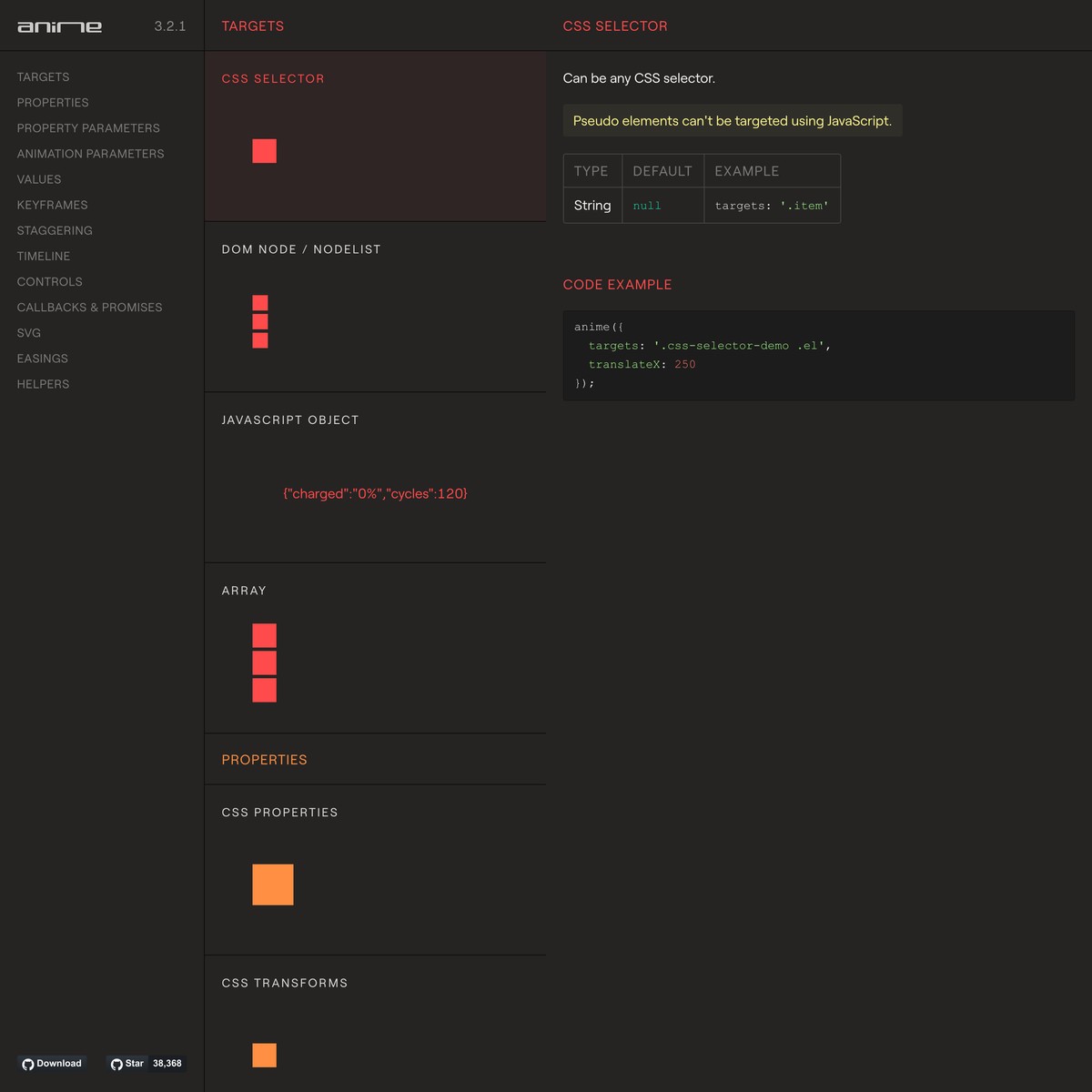
Task: Open Callbacks & Promises section
Action: click(x=89, y=308)
